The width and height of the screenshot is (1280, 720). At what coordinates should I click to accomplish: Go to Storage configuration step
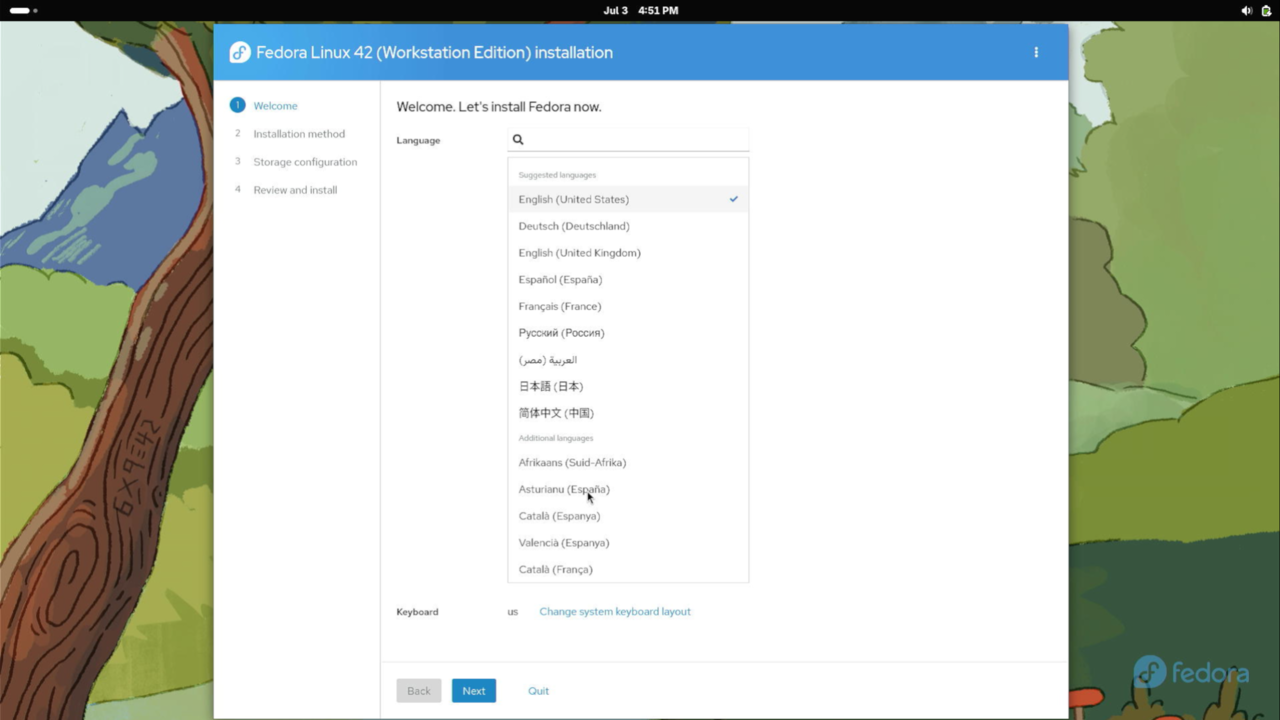point(305,162)
